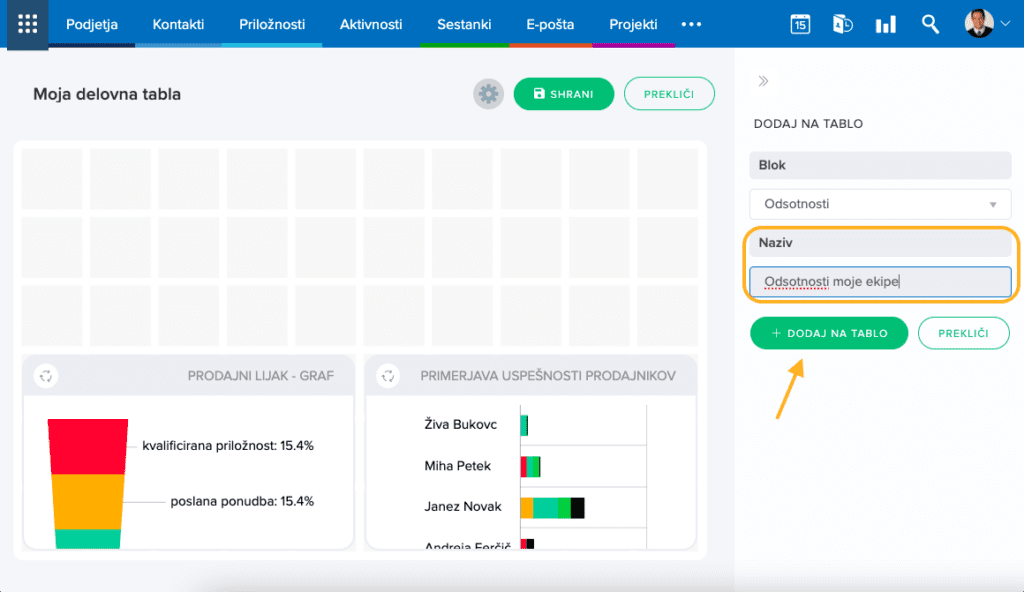The width and height of the screenshot is (1024, 592).
Task: Open the app grid launcher menu
Action: [x=27, y=24]
